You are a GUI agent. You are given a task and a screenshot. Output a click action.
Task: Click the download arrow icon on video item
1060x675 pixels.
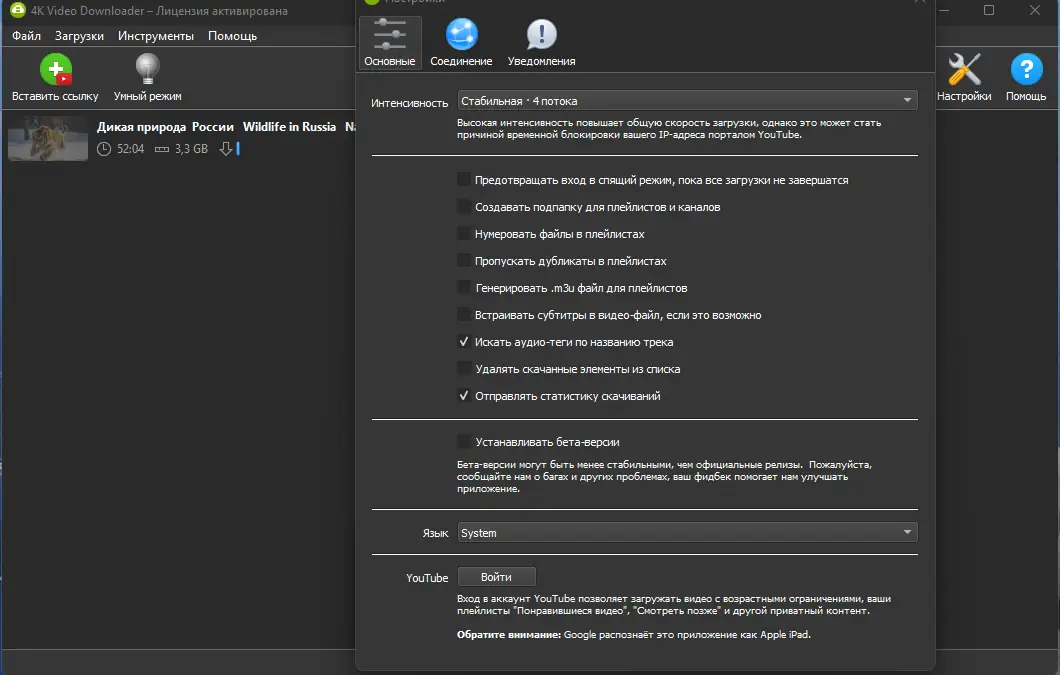pyautogui.click(x=226, y=149)
